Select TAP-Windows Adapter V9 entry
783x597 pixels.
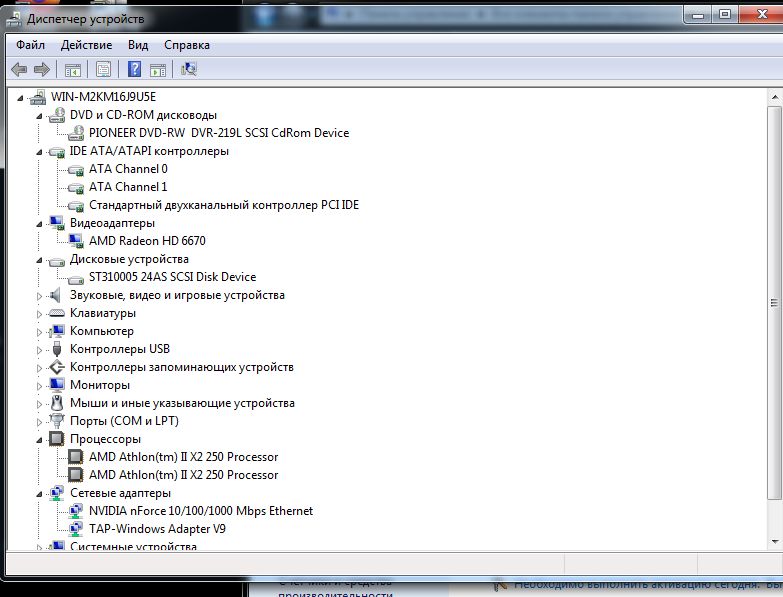coord(157,529)
